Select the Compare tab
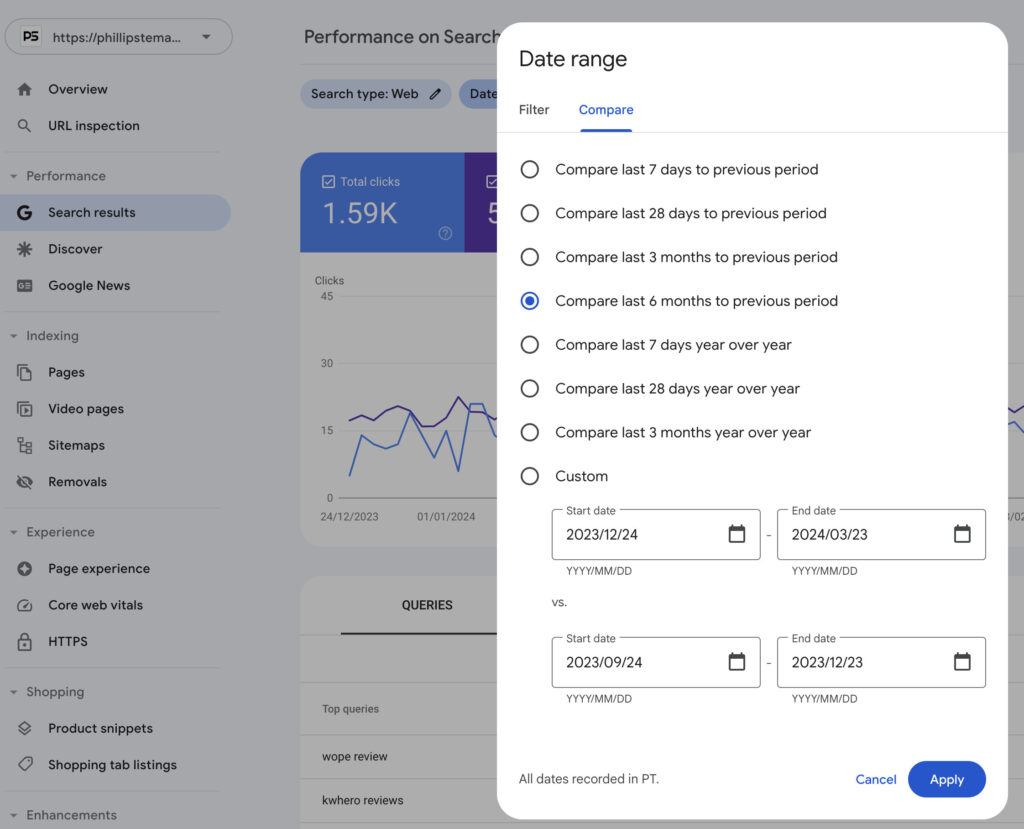The height and width of the screenshot is (829, 1024). click(606, 110)
